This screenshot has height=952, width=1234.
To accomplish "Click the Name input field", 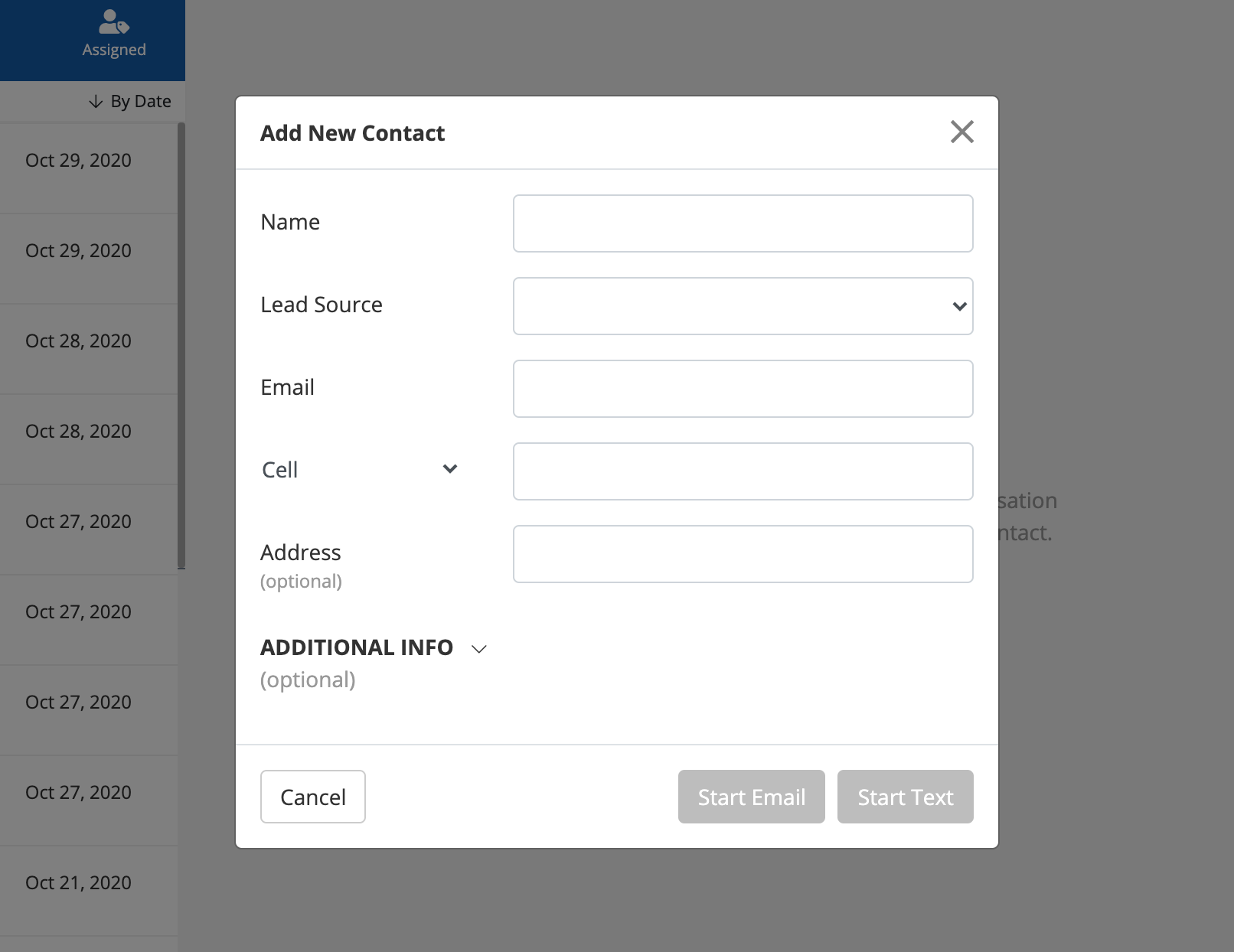I will (x=743, y=223).
